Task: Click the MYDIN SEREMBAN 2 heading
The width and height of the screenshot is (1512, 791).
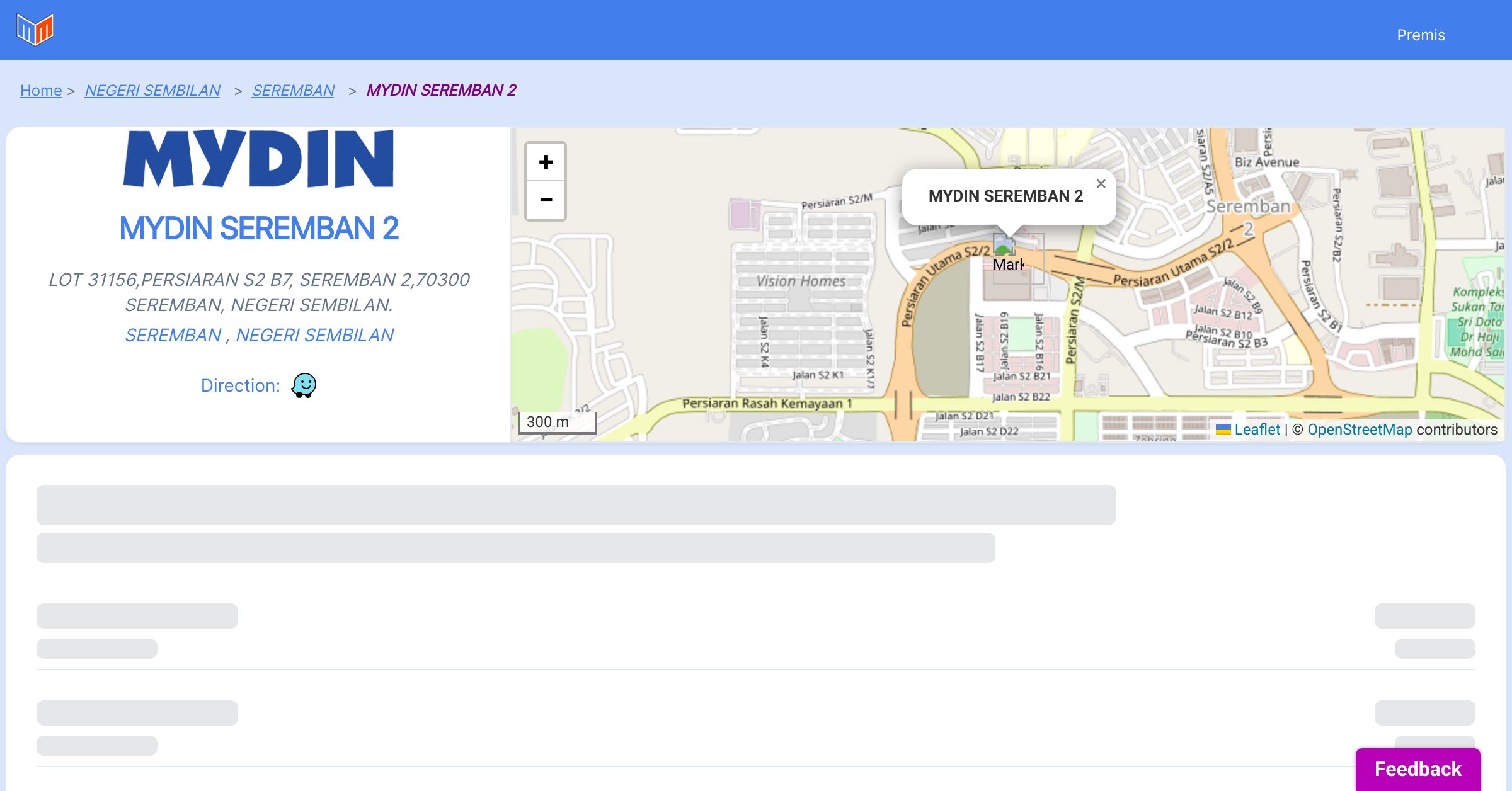Action: pos(259,228)
